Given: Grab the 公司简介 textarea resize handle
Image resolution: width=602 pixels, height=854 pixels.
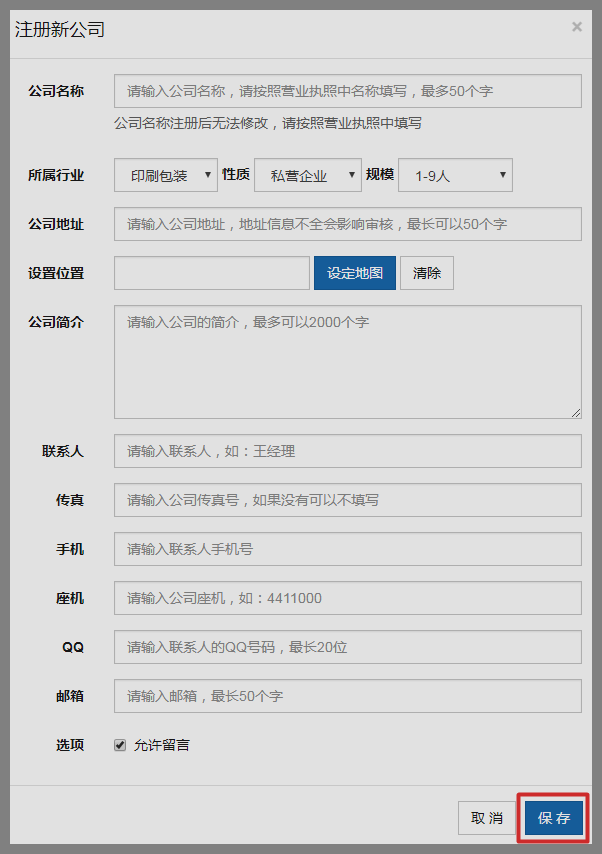Looking at the screenshot, I should 576,413.
